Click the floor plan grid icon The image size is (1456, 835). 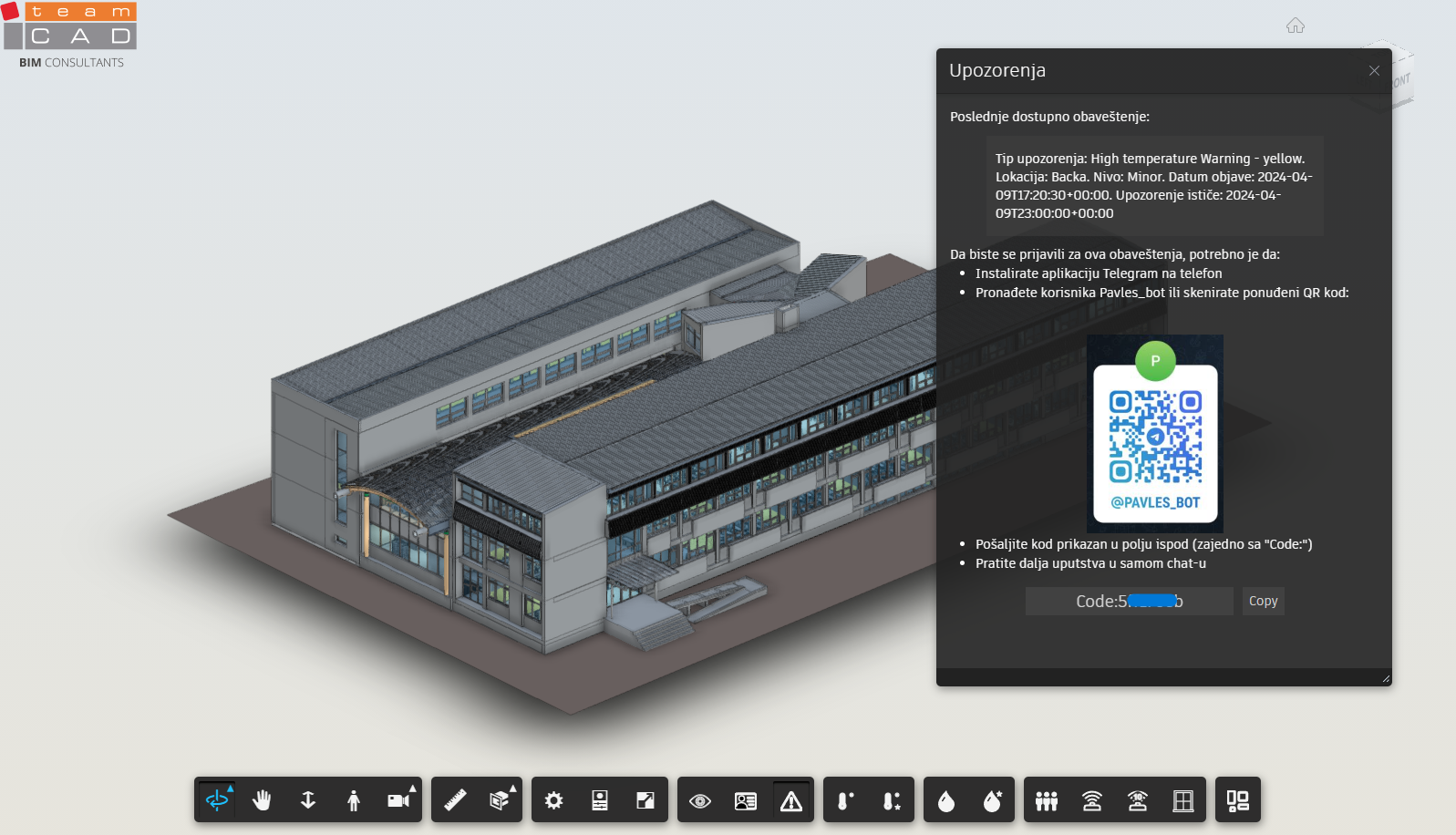point(1183,800)
